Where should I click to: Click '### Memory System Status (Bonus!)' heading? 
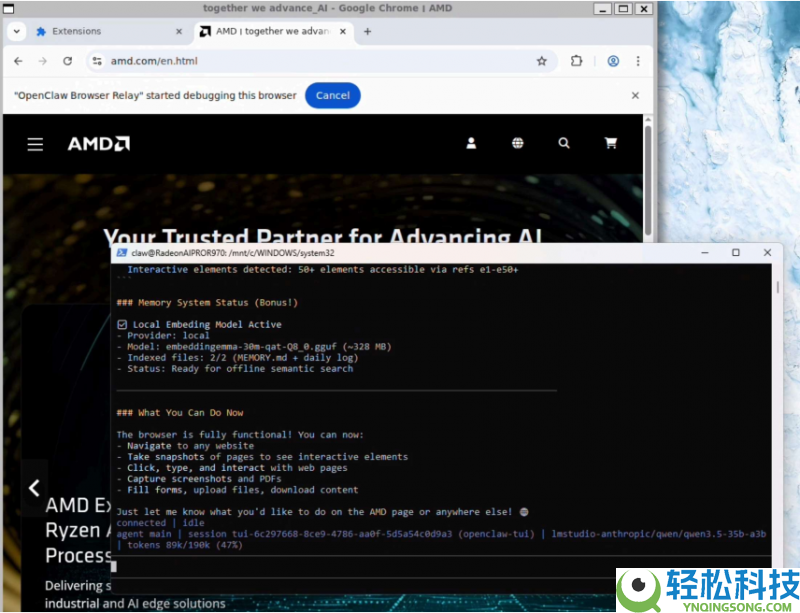coord(207,303)
